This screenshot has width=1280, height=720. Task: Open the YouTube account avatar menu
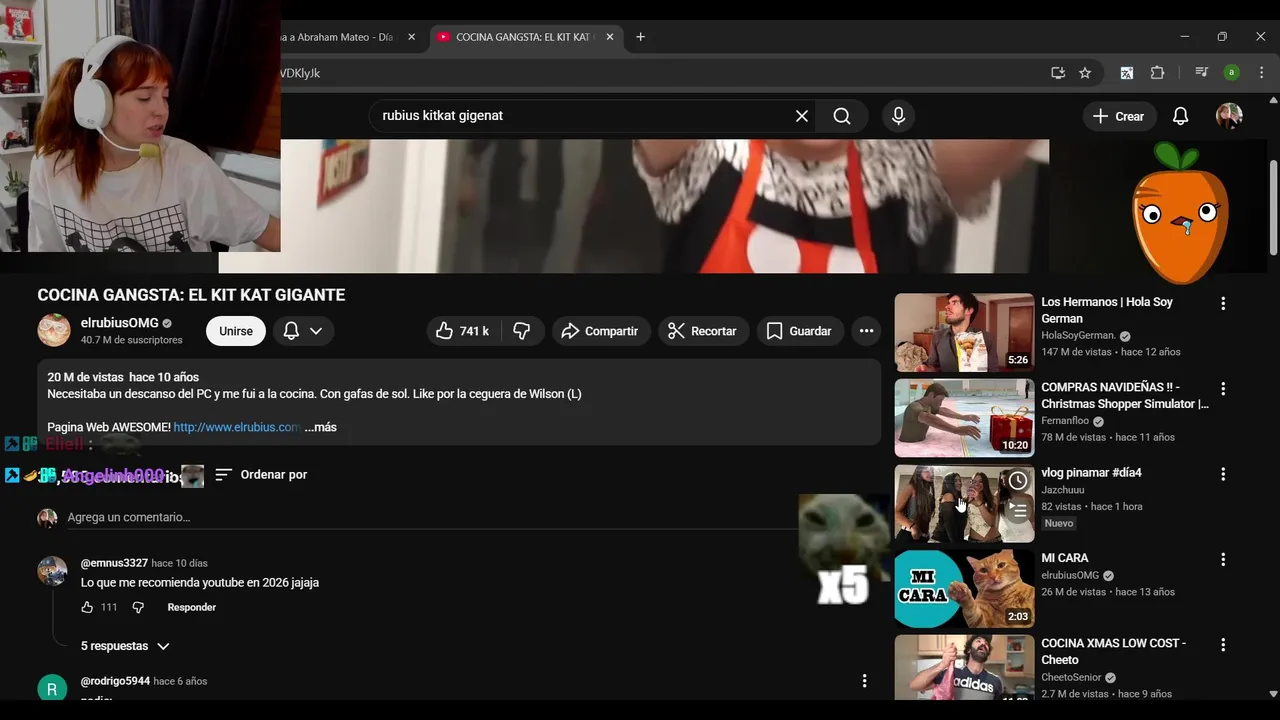pos(1229,116)
